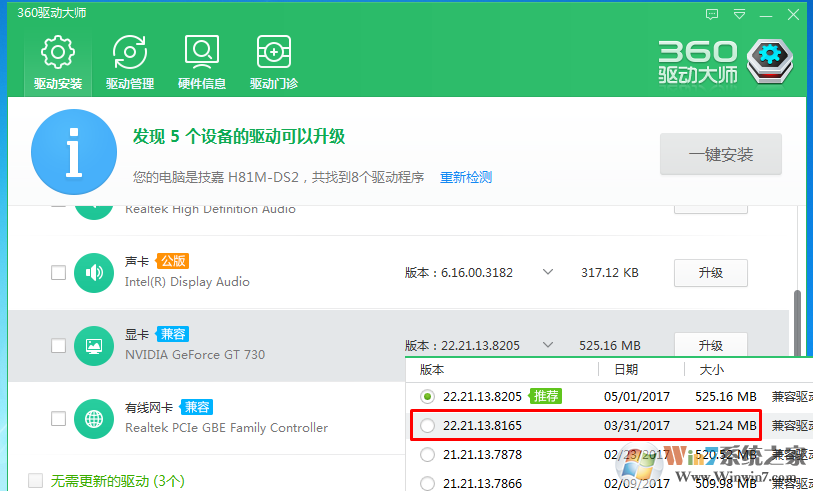Click the wired network globe icon
Screen dimensions: 813x491
coord(94,418)
